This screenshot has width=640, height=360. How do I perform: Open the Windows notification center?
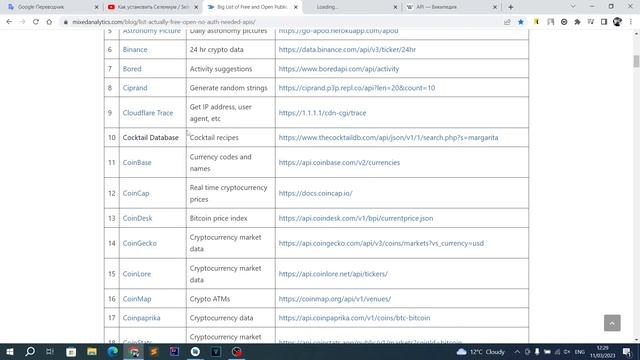point(627,351)
